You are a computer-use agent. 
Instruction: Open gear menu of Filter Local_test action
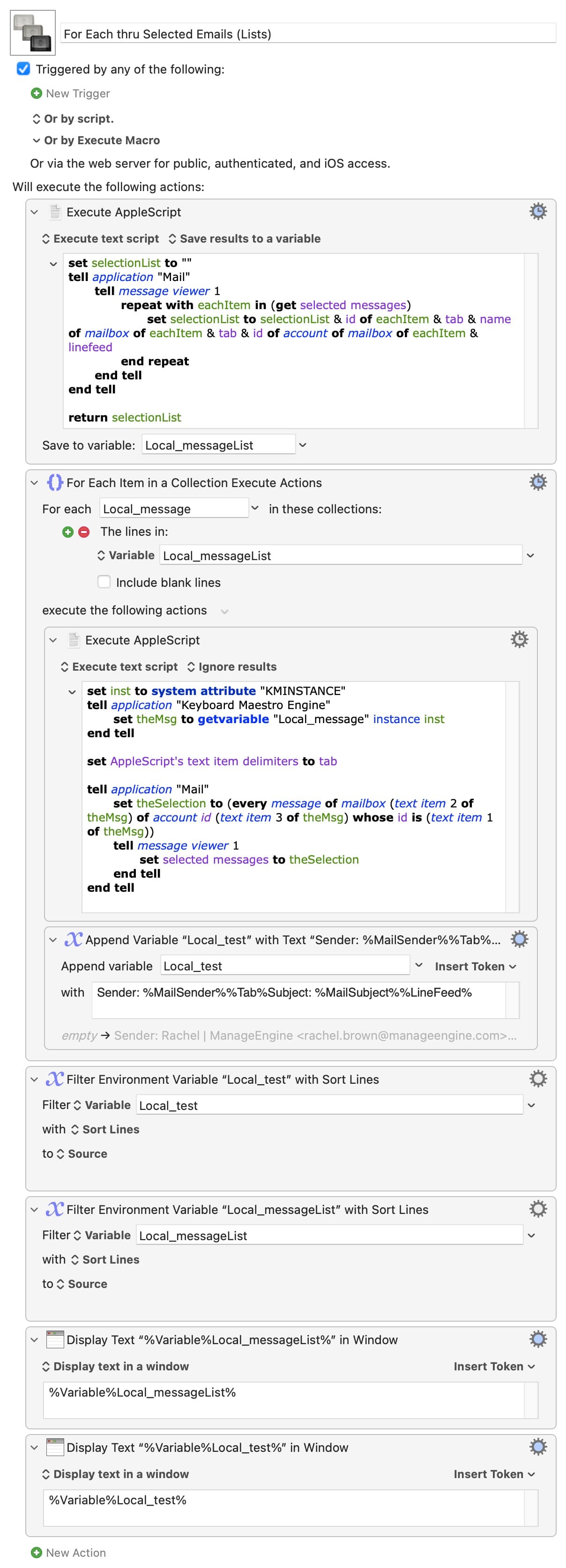click(x=537, y=1079)
